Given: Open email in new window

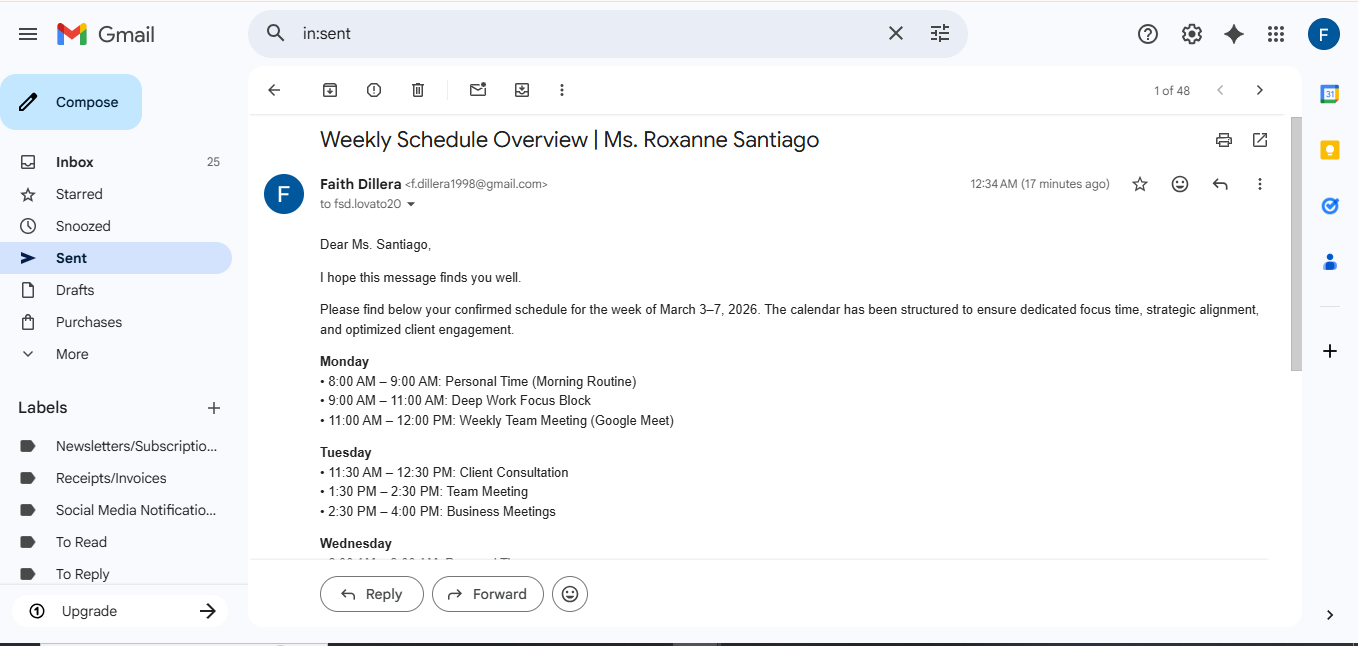Looking at the screenshot, I should click(x=1260, y=140).
